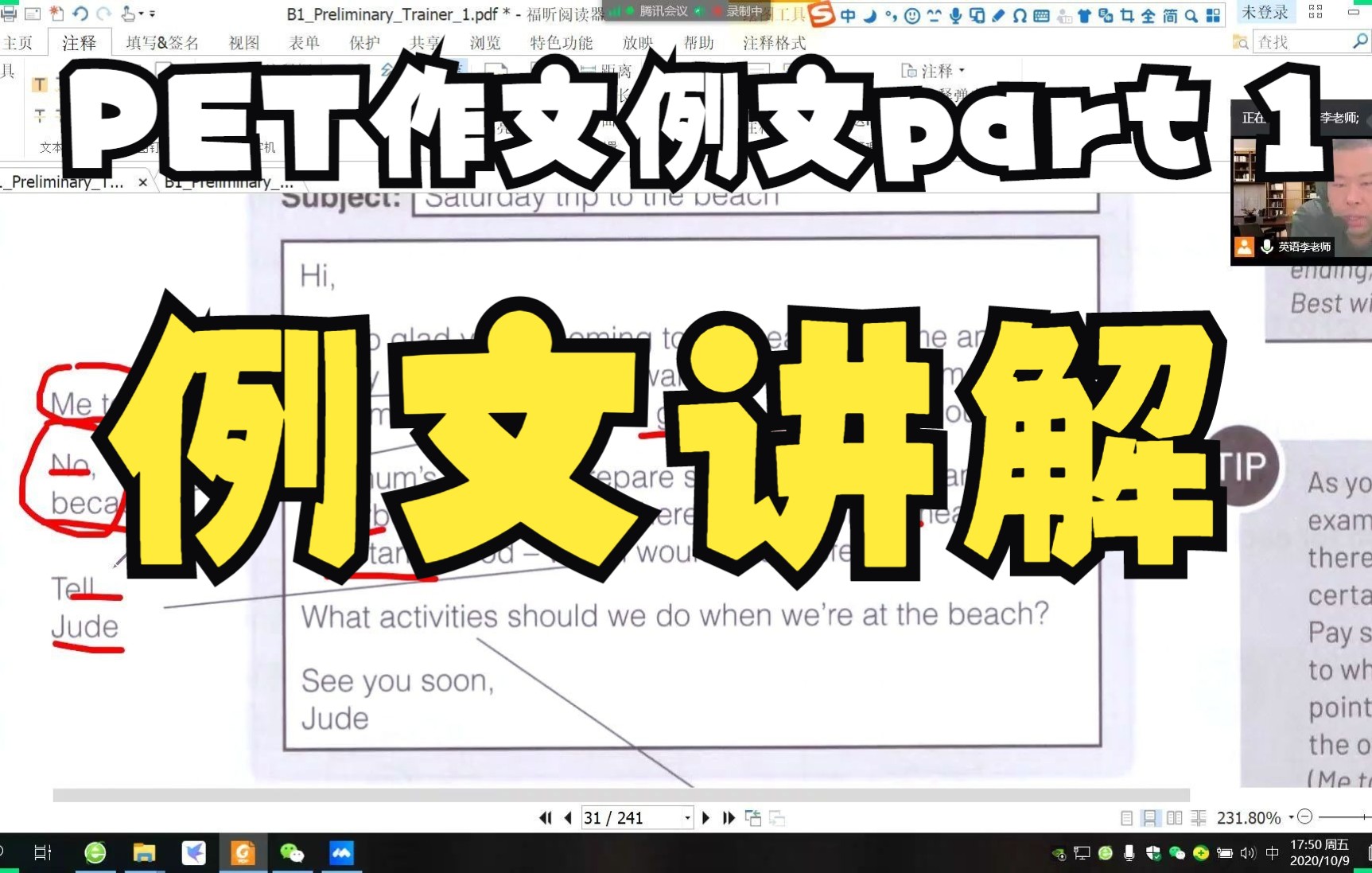The width and height of the screenshot is (1372, 873).
Task: Click the Sogou S input method logo
Action: (x=822, y=14)
